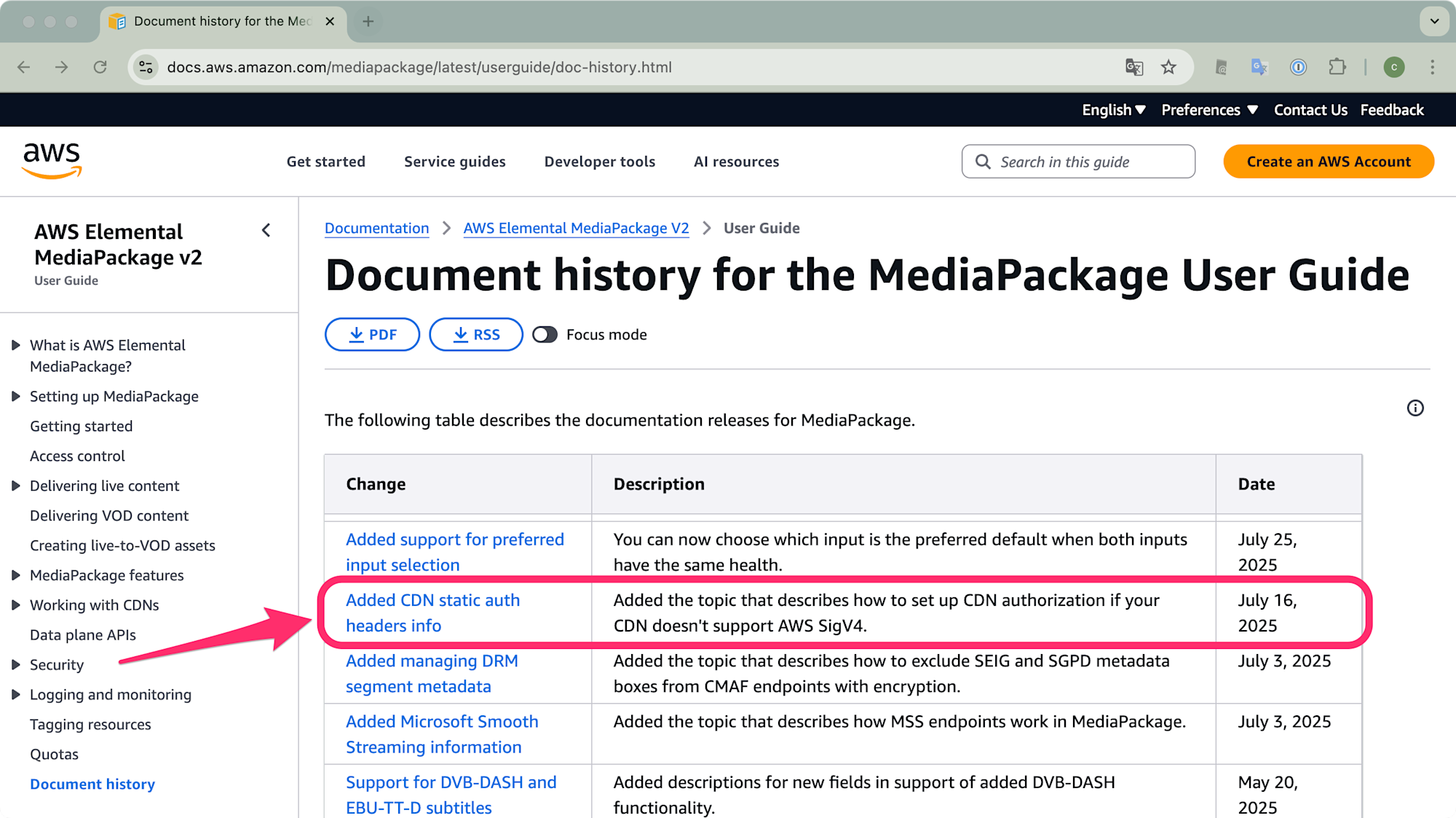Open the browser extensions puzzle icon
Image resolution: width=1456 pixels, height=818 pixels.
(x=1337, y=67)
